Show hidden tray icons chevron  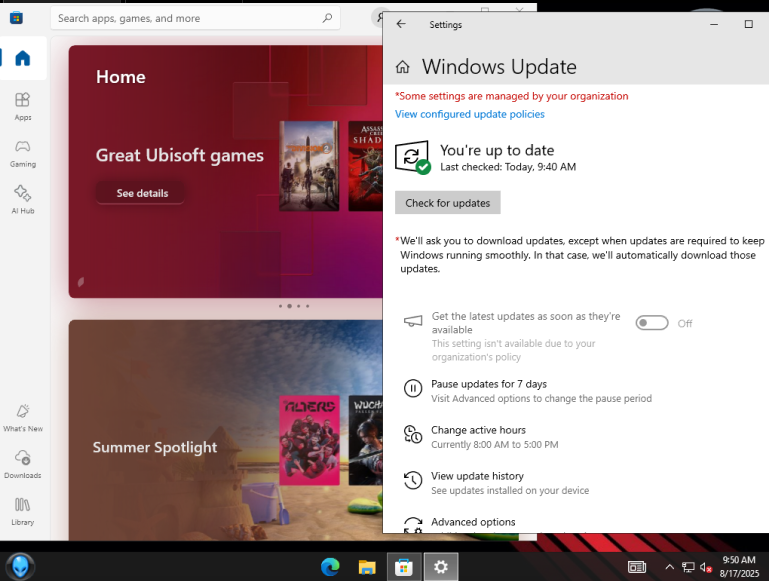[669, 567]
